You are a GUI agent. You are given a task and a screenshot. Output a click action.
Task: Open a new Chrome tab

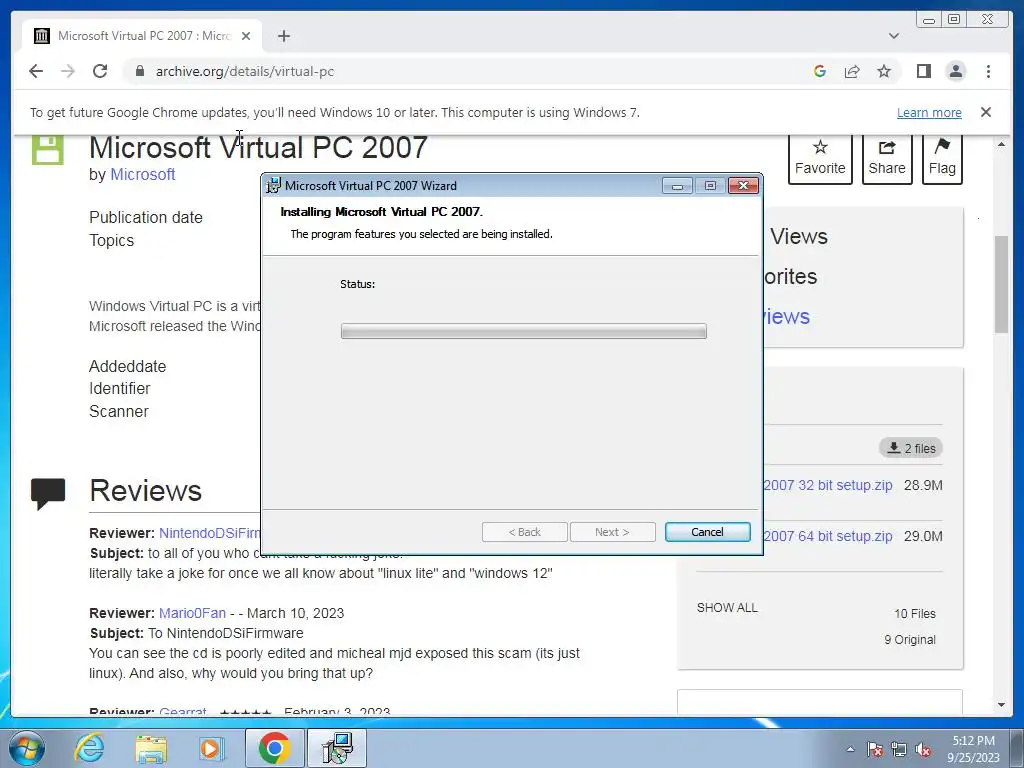tap(283, 36)
